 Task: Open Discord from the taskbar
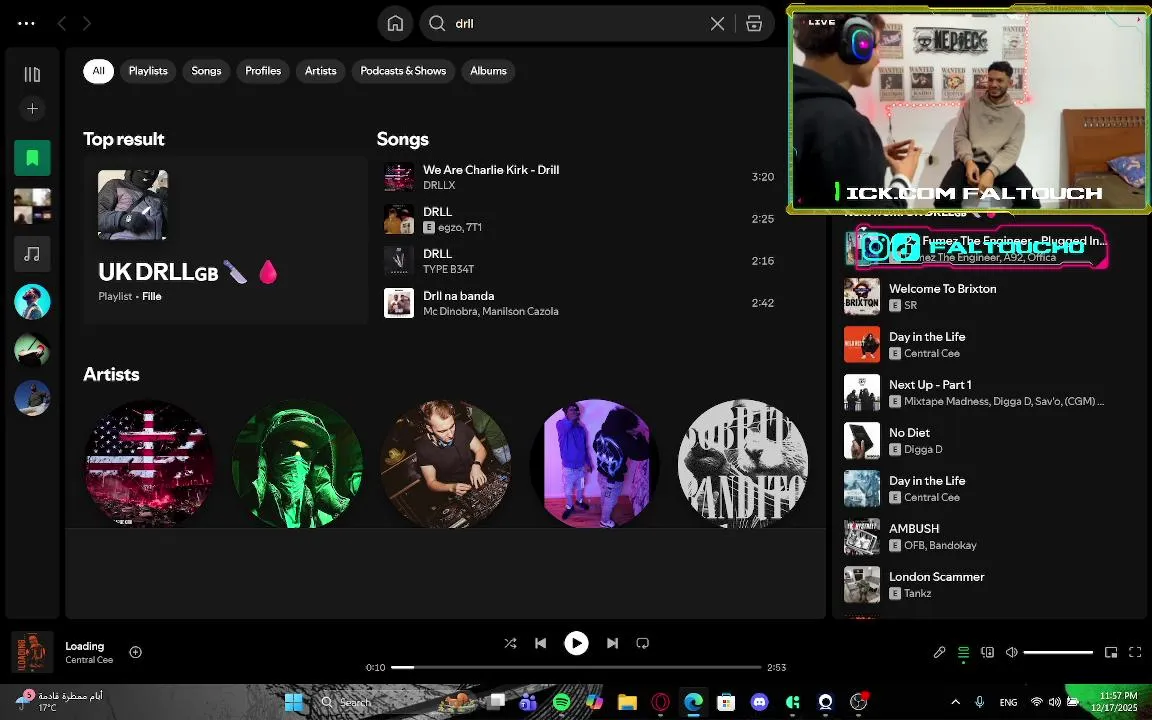pos(759,702)
